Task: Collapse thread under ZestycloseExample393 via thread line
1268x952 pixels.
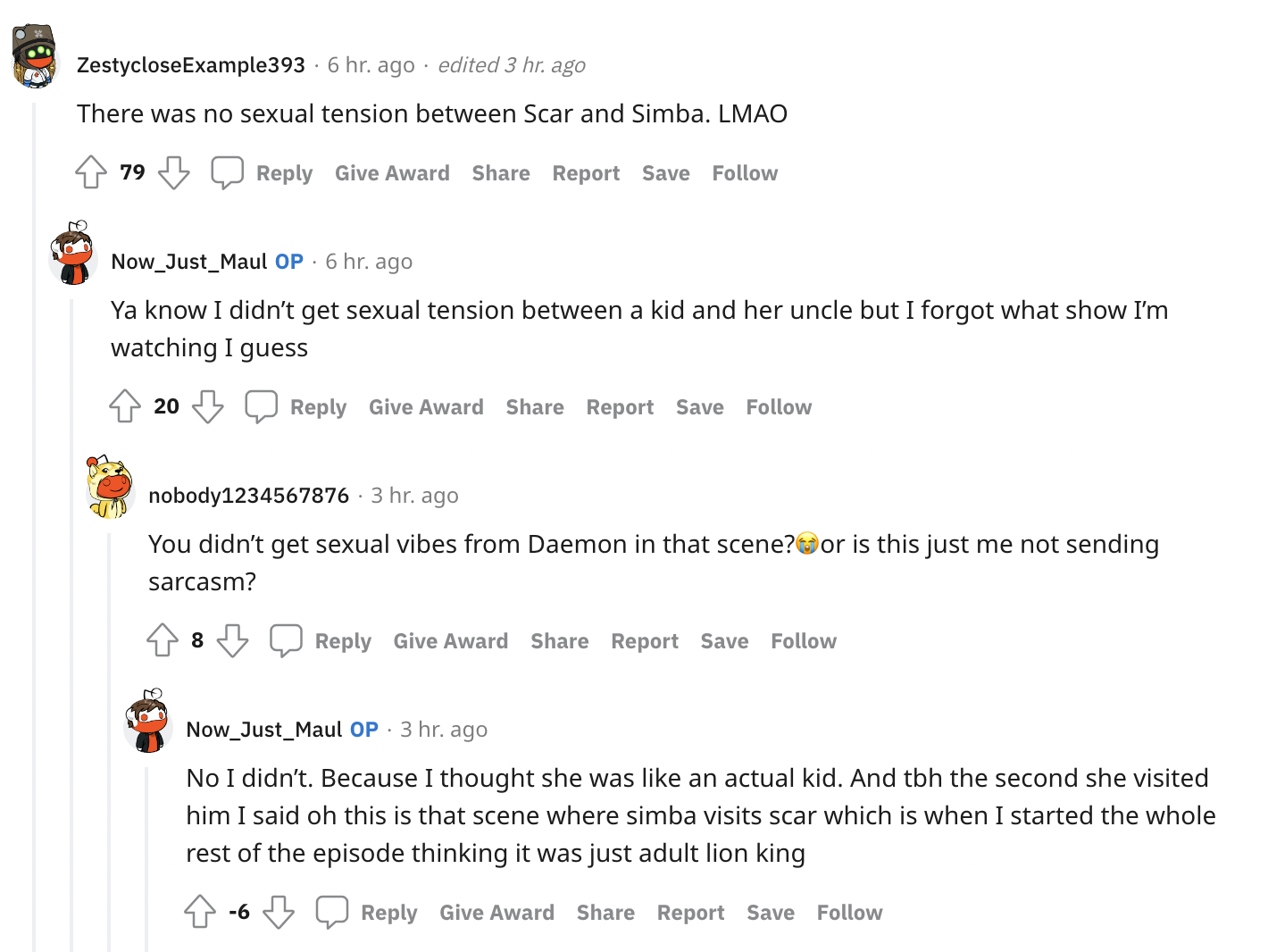Action: pyautogui.click(x=34, y=536)
